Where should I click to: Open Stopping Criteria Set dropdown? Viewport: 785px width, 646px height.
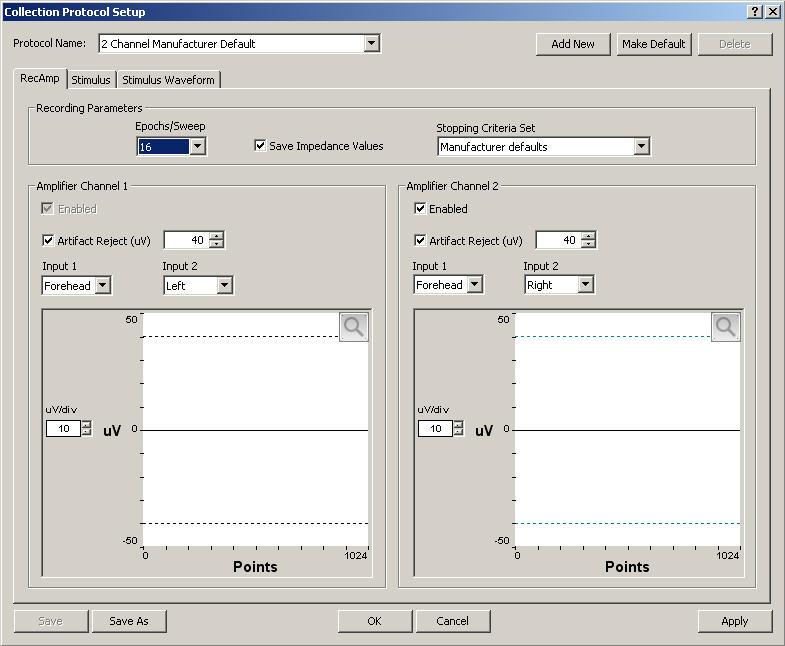tap(641, 147)
